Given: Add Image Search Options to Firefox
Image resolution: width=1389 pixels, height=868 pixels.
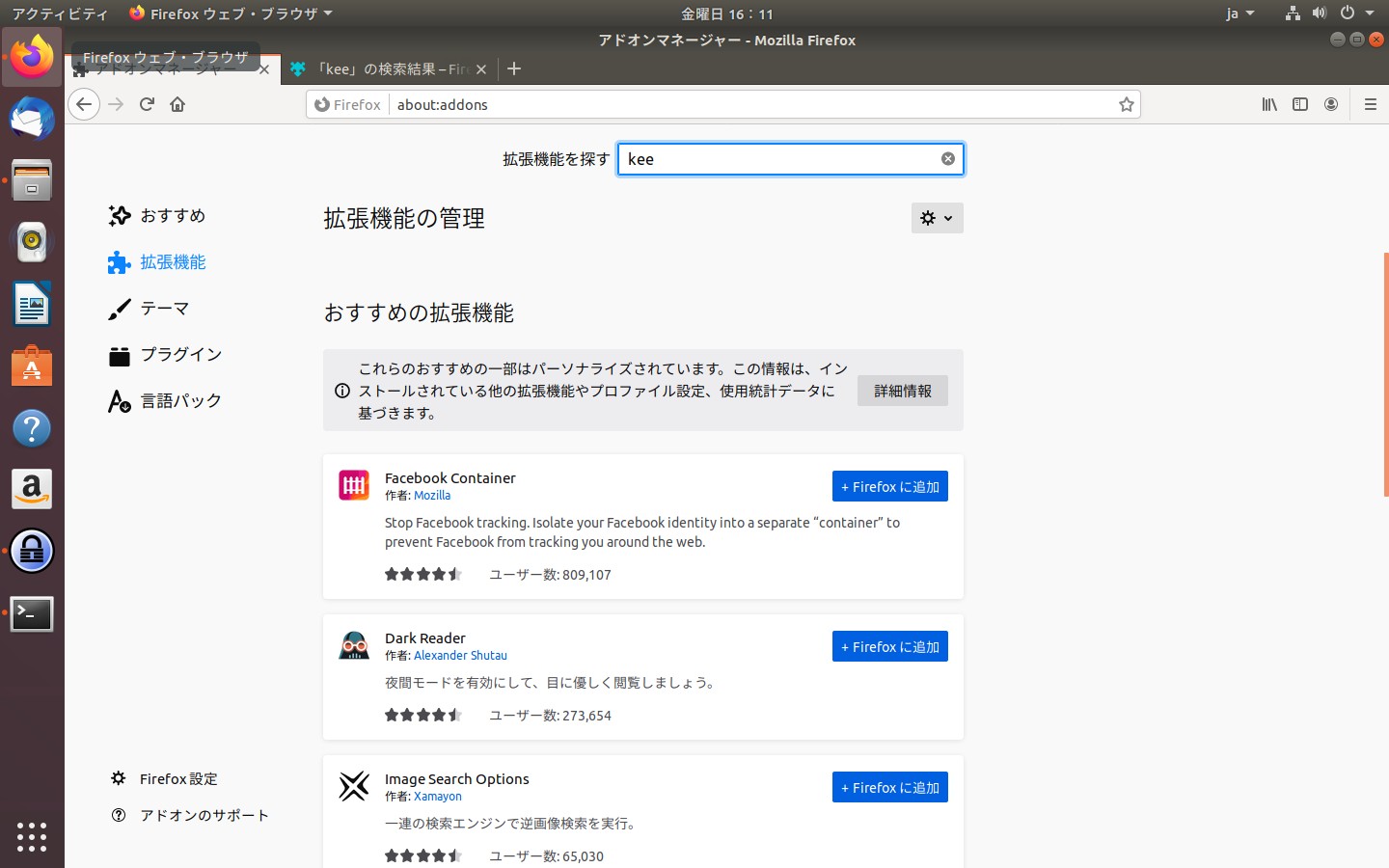Looking at the screenshot, I should point(890,787).
